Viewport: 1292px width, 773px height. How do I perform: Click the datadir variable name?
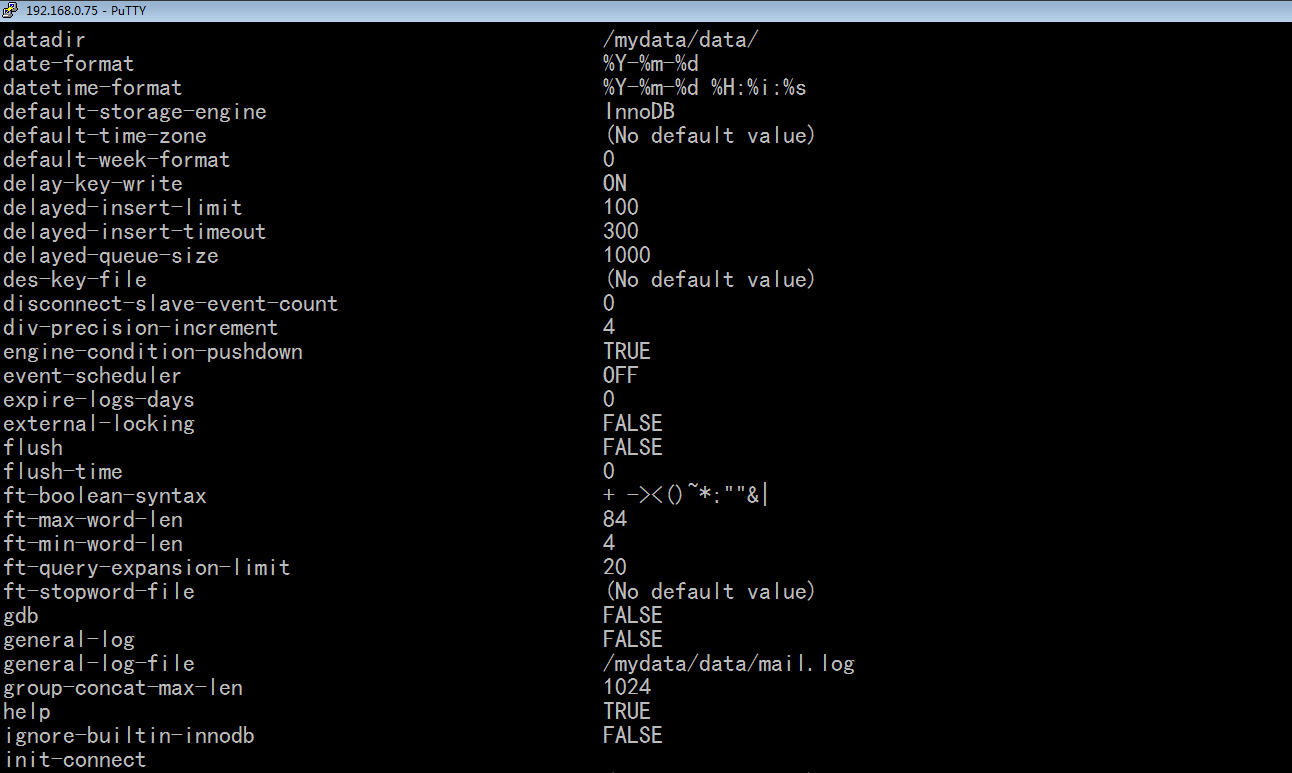pos(44,40)
